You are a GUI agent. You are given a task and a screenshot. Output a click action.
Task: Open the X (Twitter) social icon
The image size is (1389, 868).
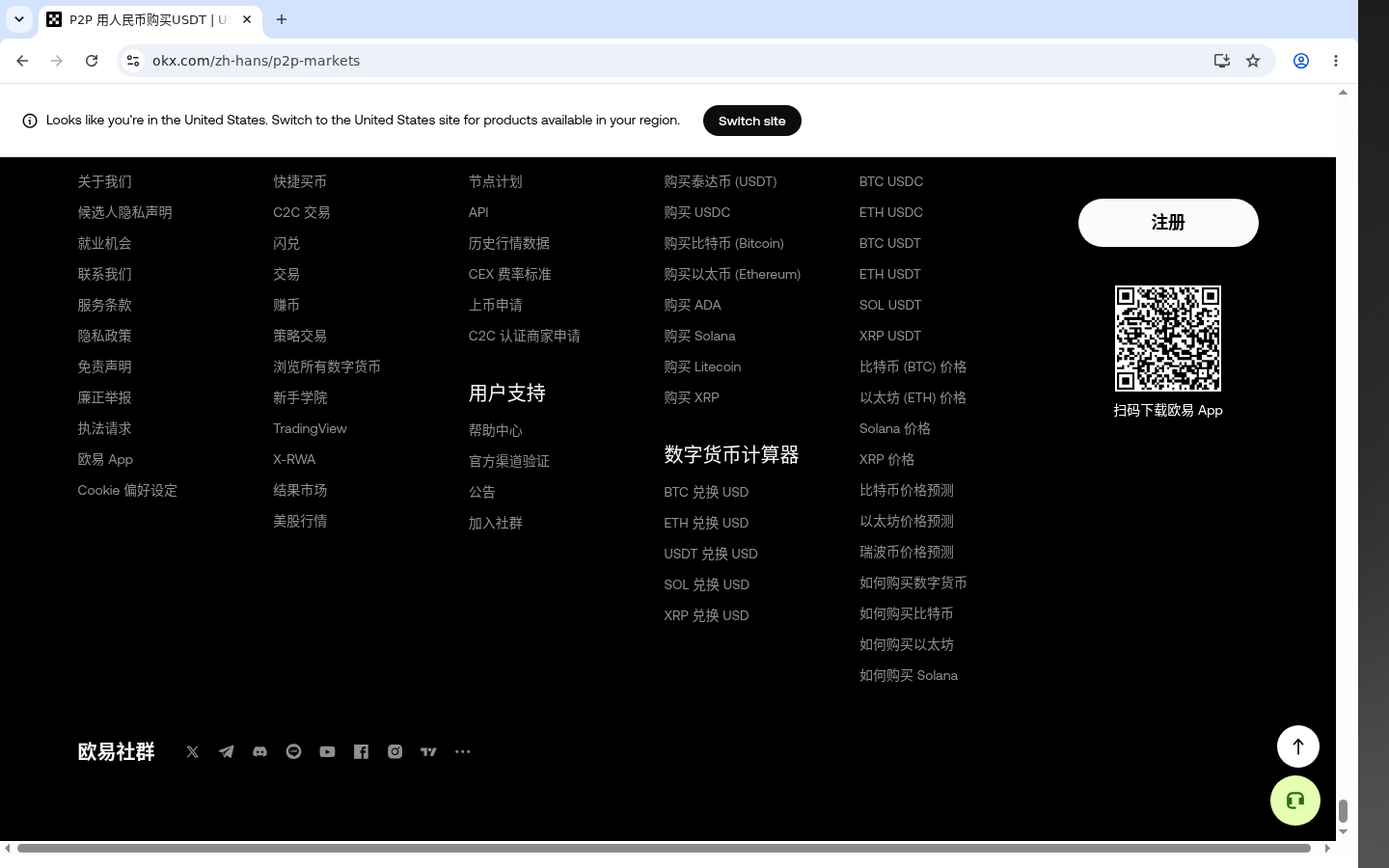[193, 751]
